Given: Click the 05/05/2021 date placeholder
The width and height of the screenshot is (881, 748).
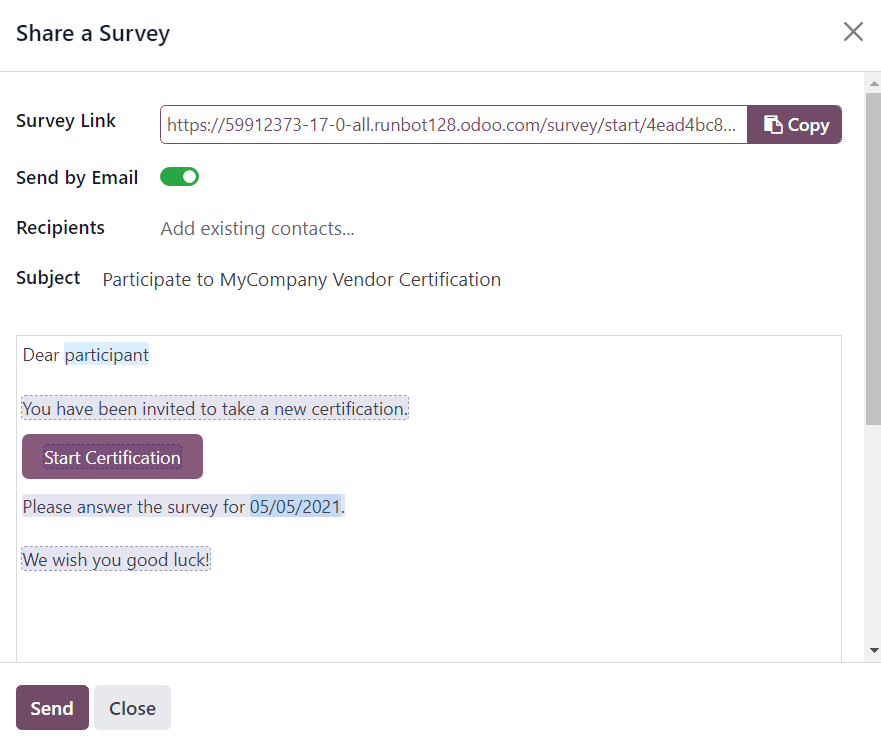Looking at the screenshot, I should click(295, 507).
